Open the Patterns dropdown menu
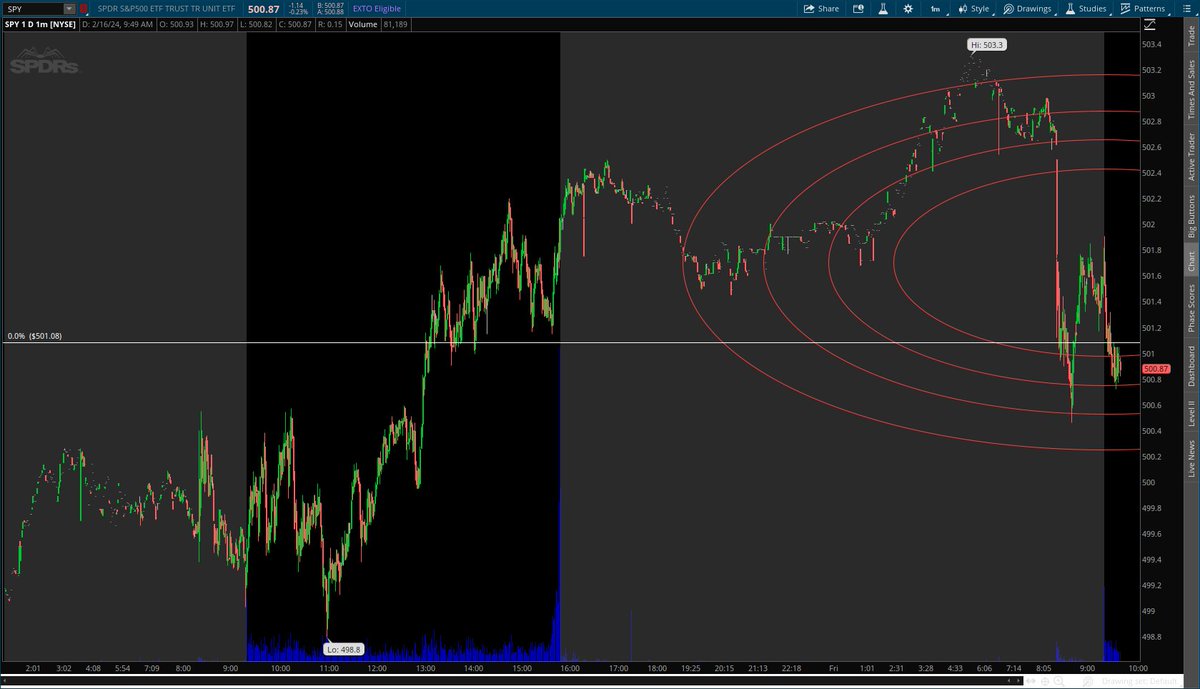 (1142, 8)
